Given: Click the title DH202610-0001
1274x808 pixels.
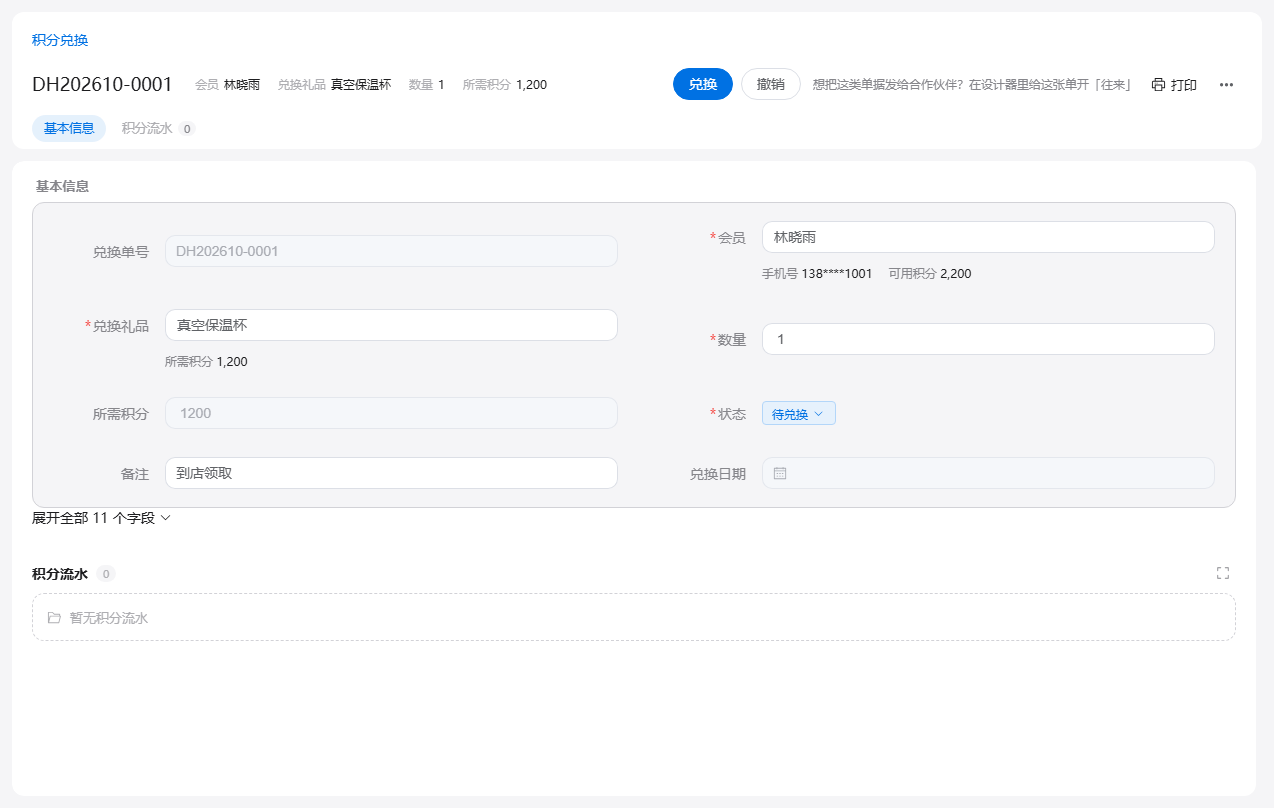Looking at the screenshot, I should pos(102,84).
